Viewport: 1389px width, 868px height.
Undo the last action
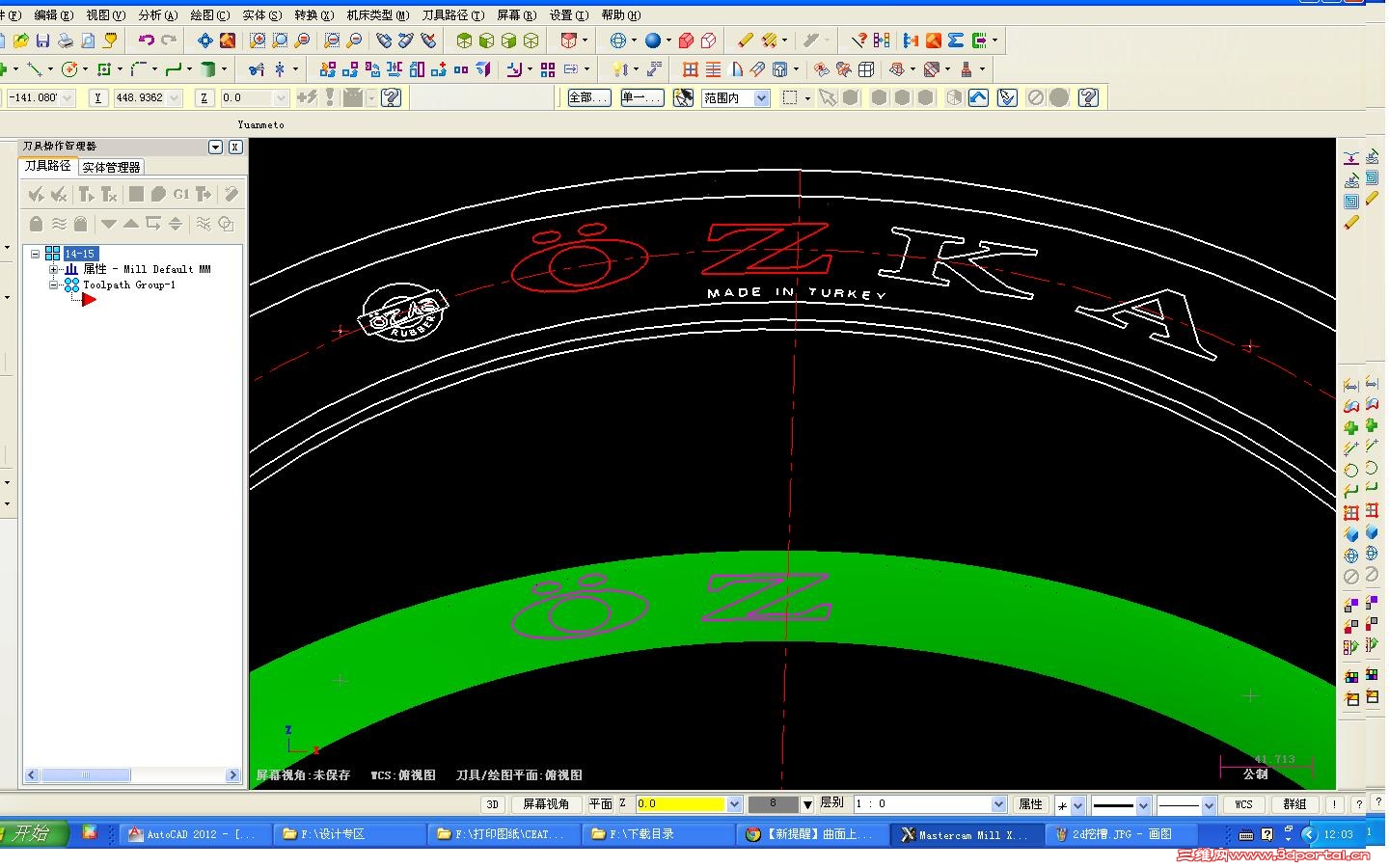[x=147, y=41]
